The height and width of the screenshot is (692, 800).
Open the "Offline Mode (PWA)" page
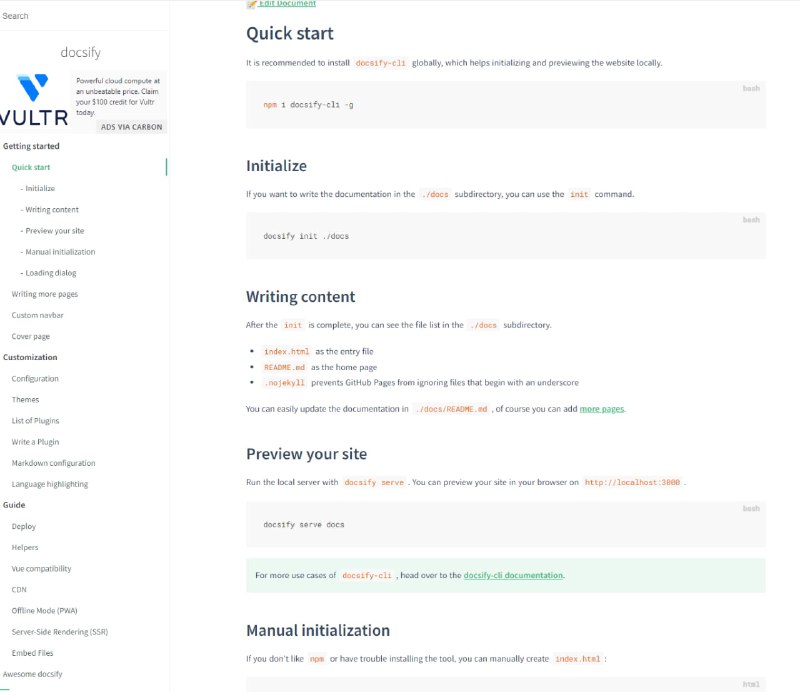click(45, 610)
